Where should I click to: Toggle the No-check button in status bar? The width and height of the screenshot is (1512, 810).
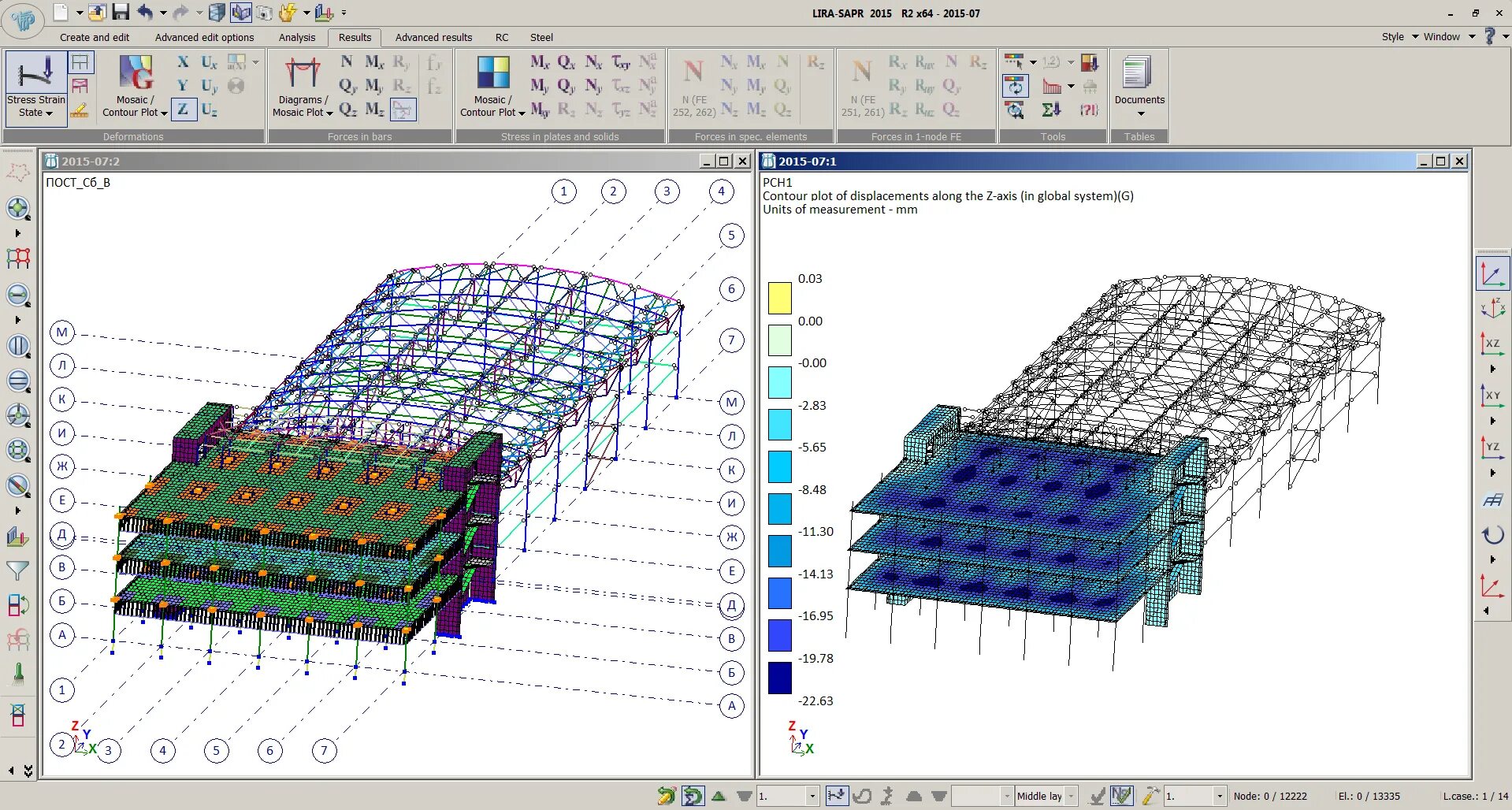click(1121, 796)
